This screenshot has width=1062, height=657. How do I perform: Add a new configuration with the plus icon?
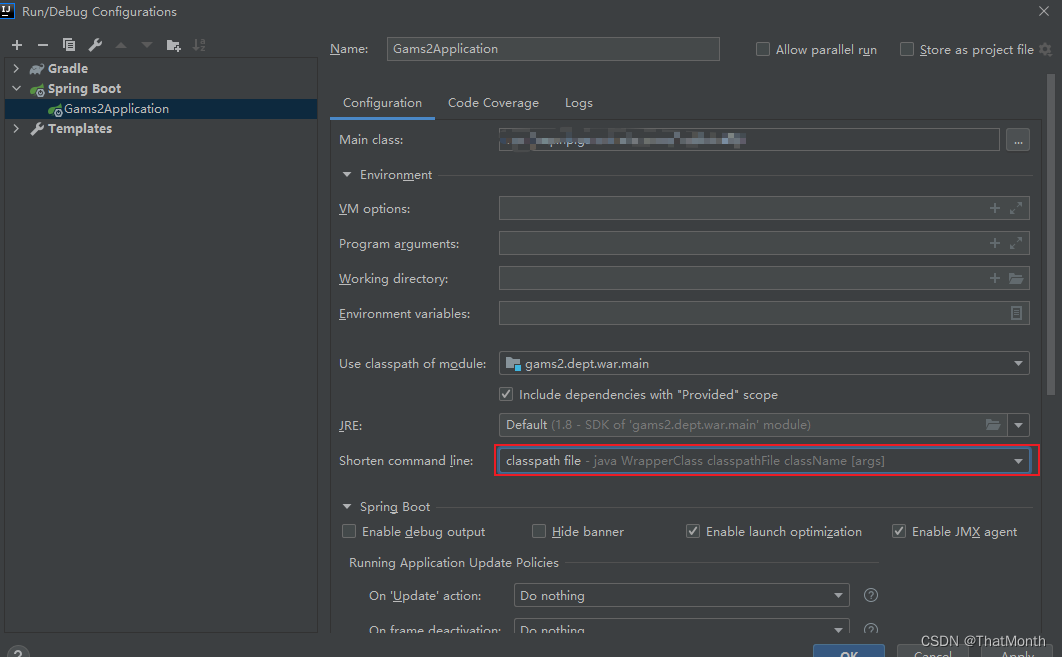click(x=17, y=45)
